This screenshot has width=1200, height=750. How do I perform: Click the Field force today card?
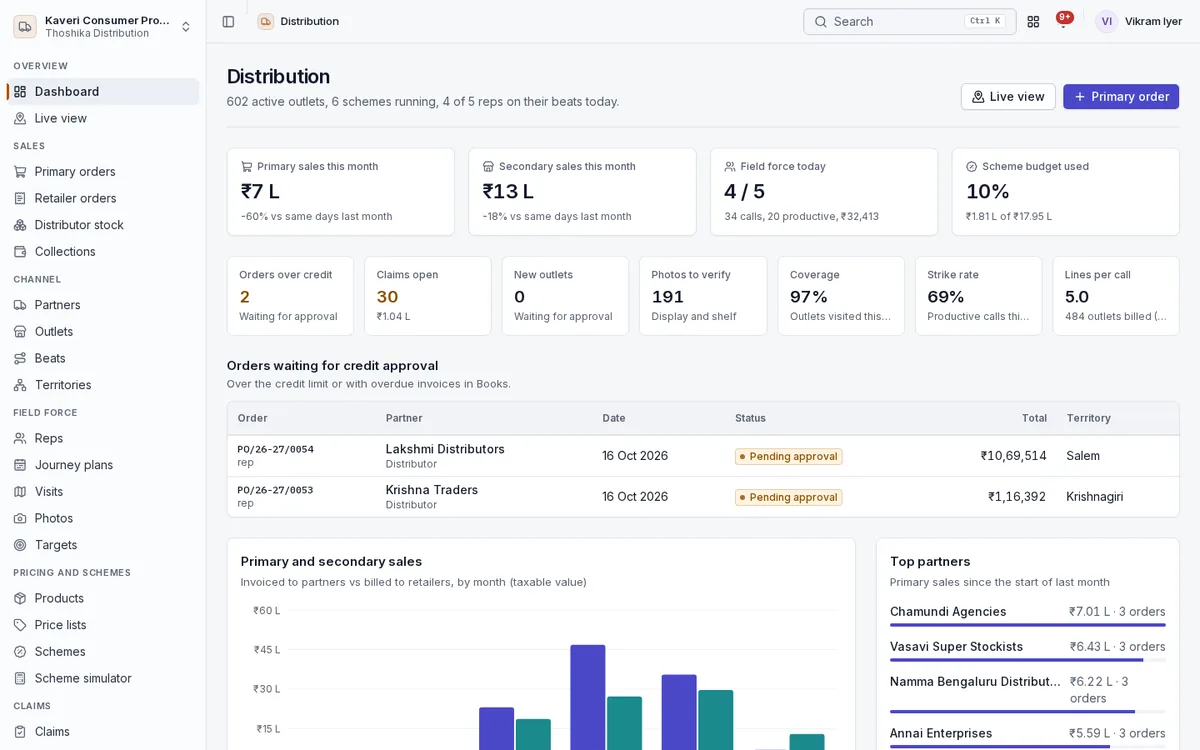click(824, 192)
